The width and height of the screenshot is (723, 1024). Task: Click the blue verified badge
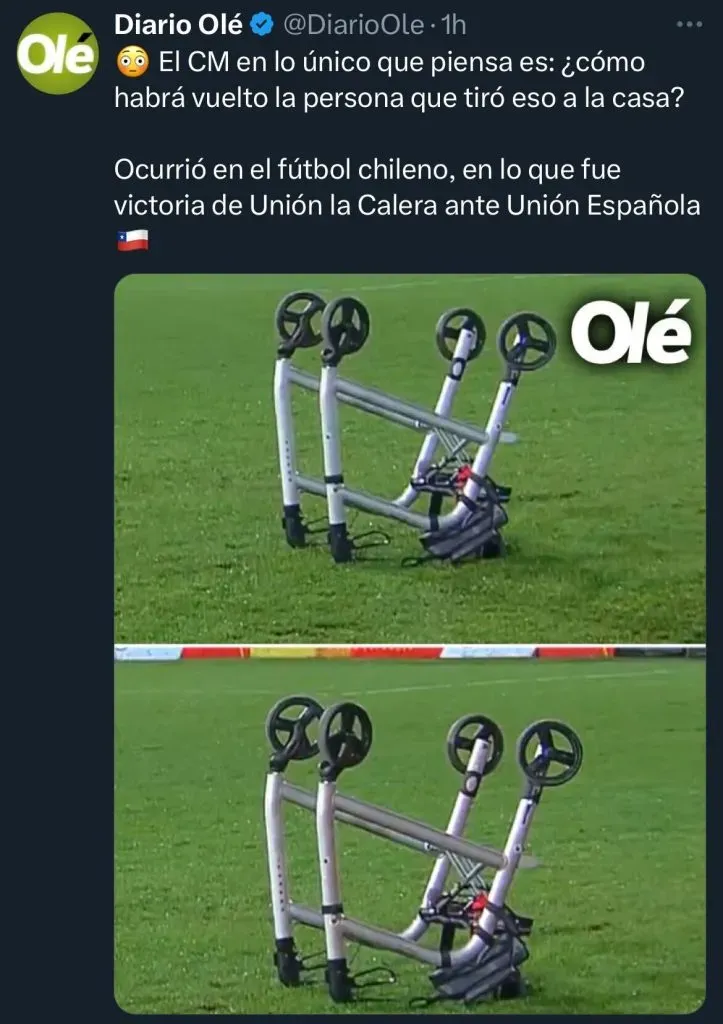click(x=263, y=25)
